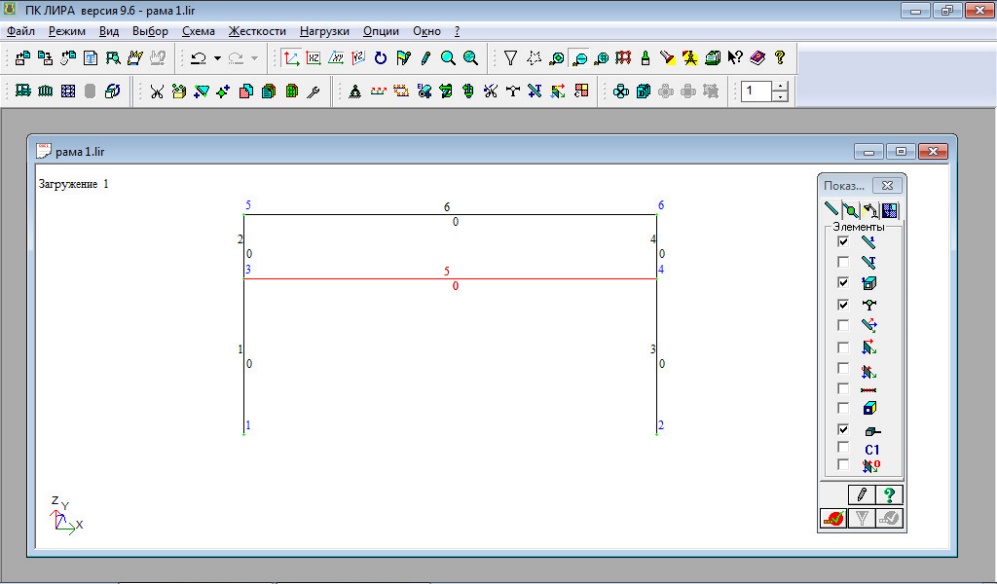This screenshot has height=584, width=997.
Task: Click the arrow with question mark help icon
Action: click(x=735, y=58)
